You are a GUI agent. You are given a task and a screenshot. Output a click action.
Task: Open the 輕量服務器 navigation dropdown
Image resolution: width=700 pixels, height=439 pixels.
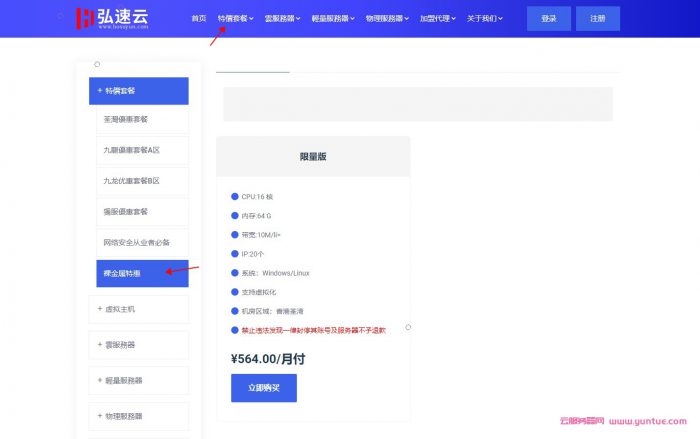[x=338, y=18]
